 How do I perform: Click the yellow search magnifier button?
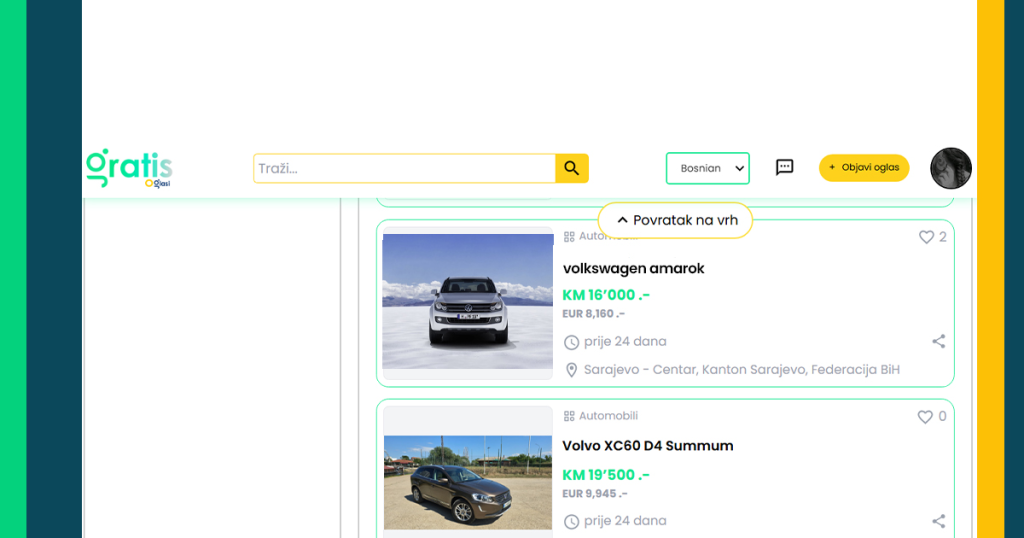point(571,168)
